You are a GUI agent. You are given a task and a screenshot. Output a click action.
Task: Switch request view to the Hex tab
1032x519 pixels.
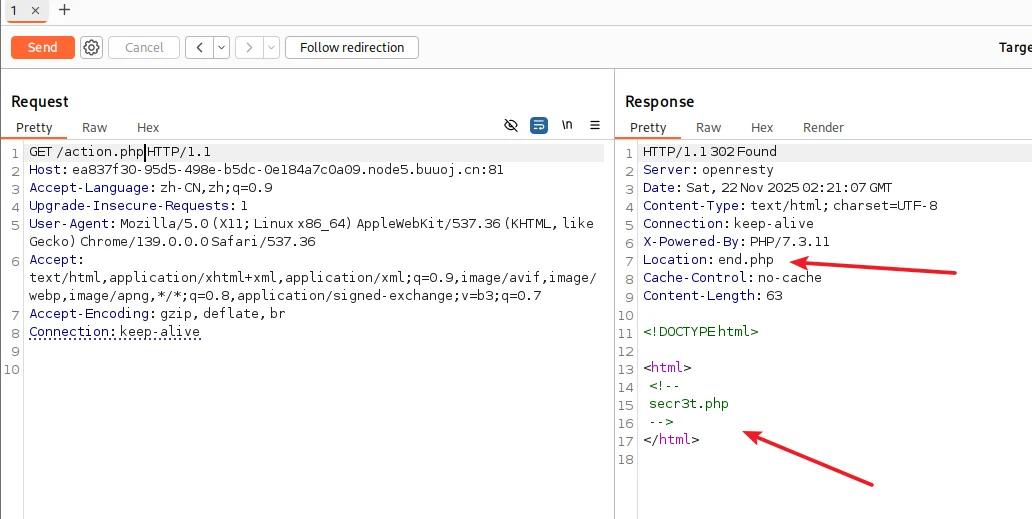(148, 127)
